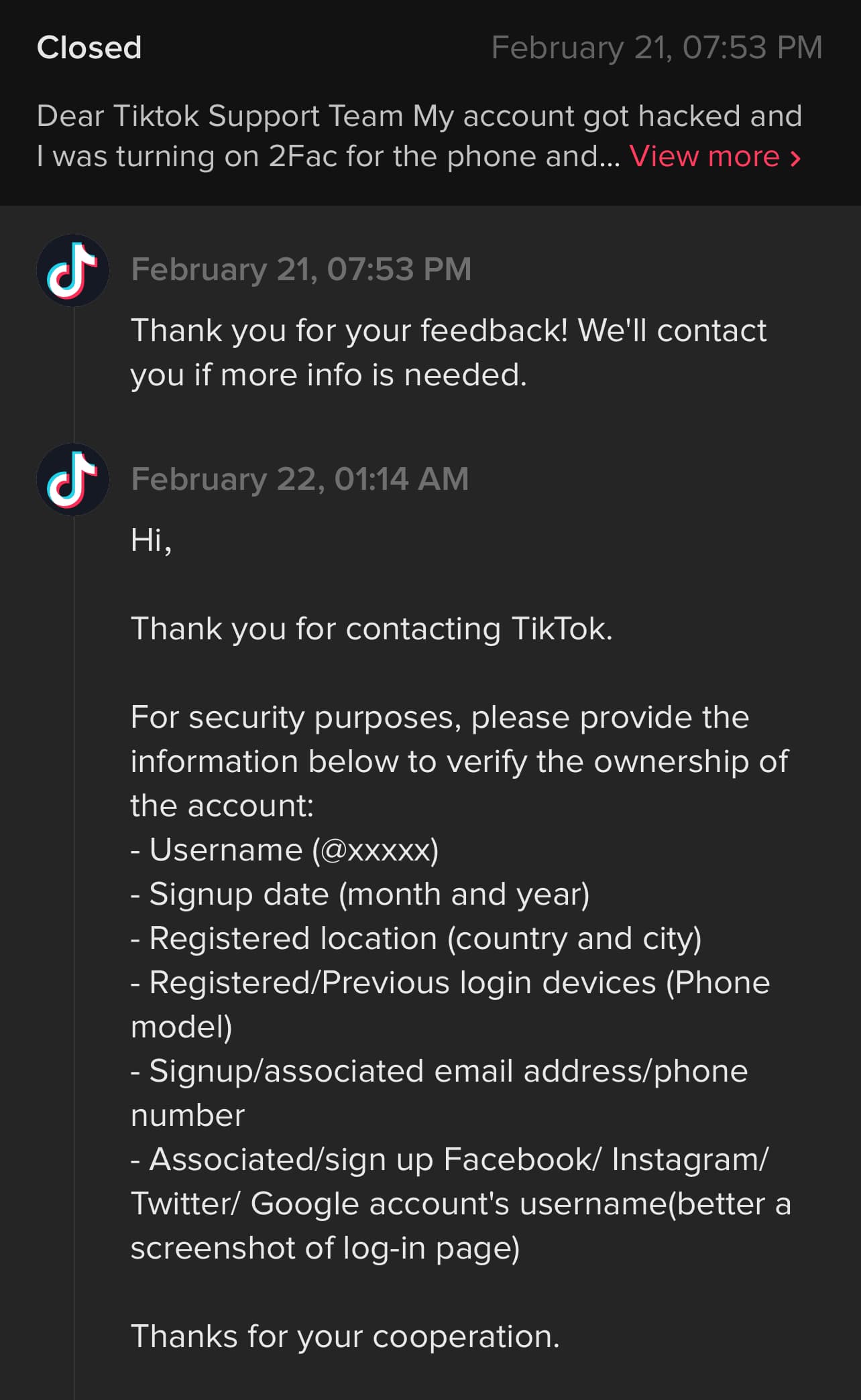Tap the 'Username (@xxxxx)' requirement line

pos(285,850)
